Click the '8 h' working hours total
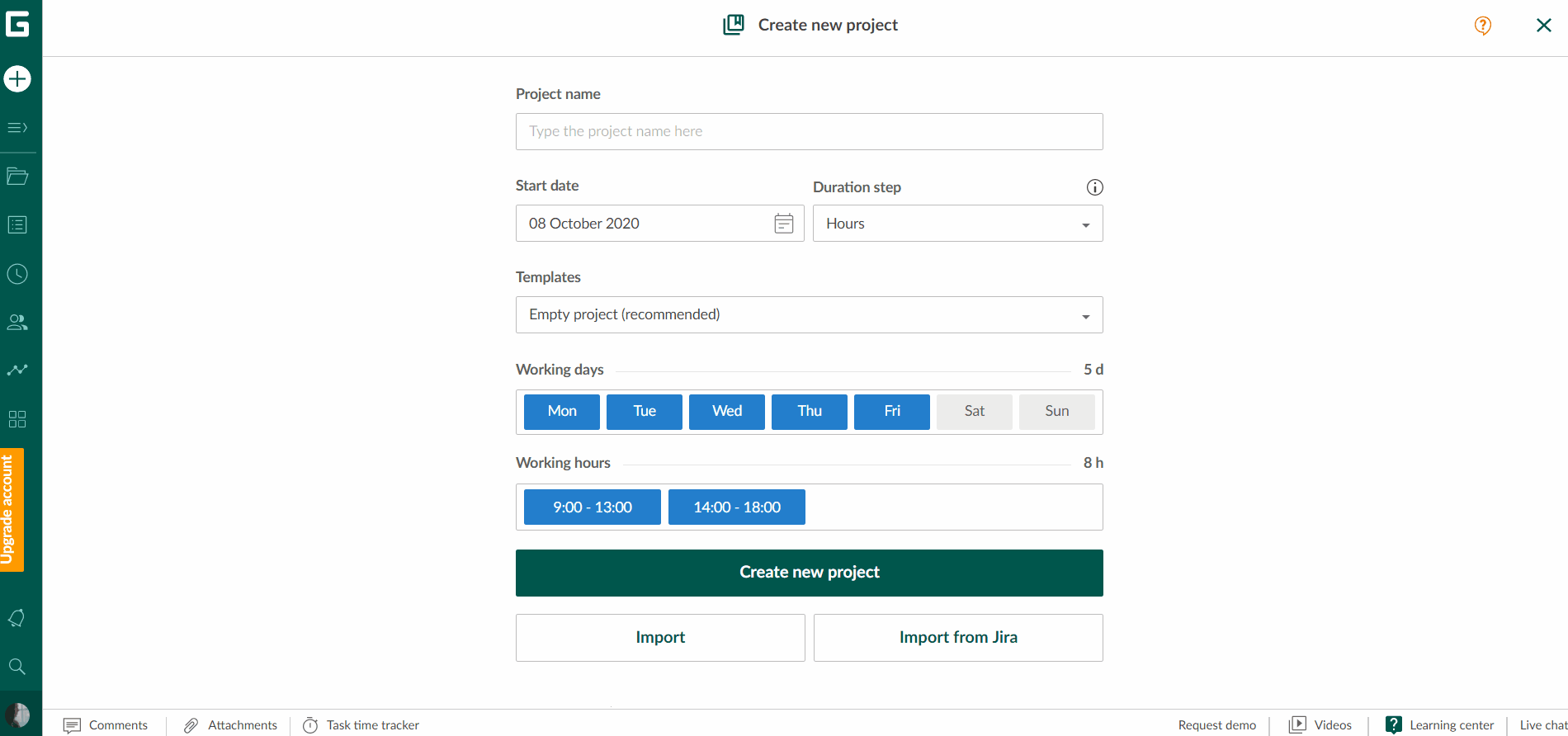 pos(1093,463)
